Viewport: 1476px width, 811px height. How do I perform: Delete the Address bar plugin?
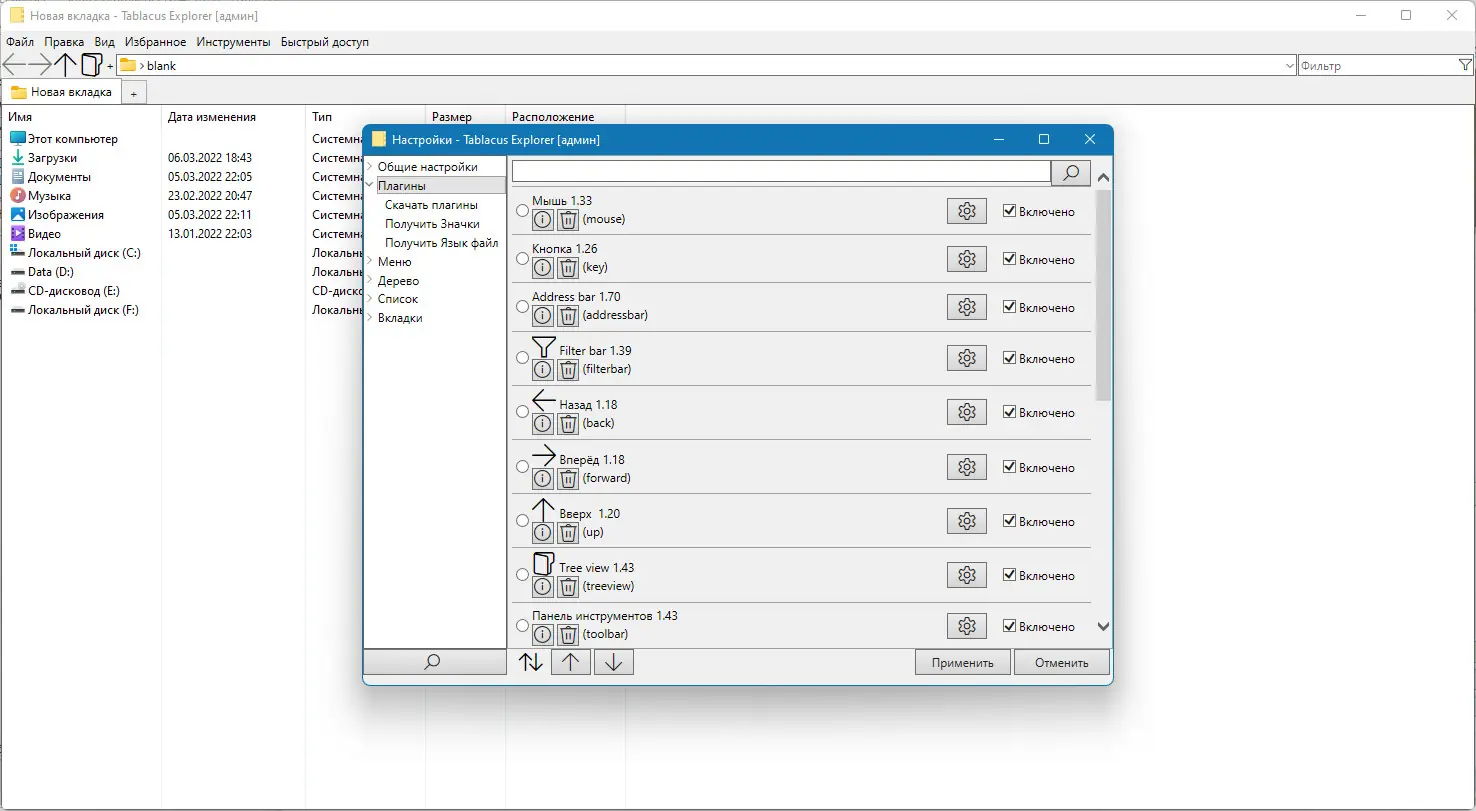(568, 315)
